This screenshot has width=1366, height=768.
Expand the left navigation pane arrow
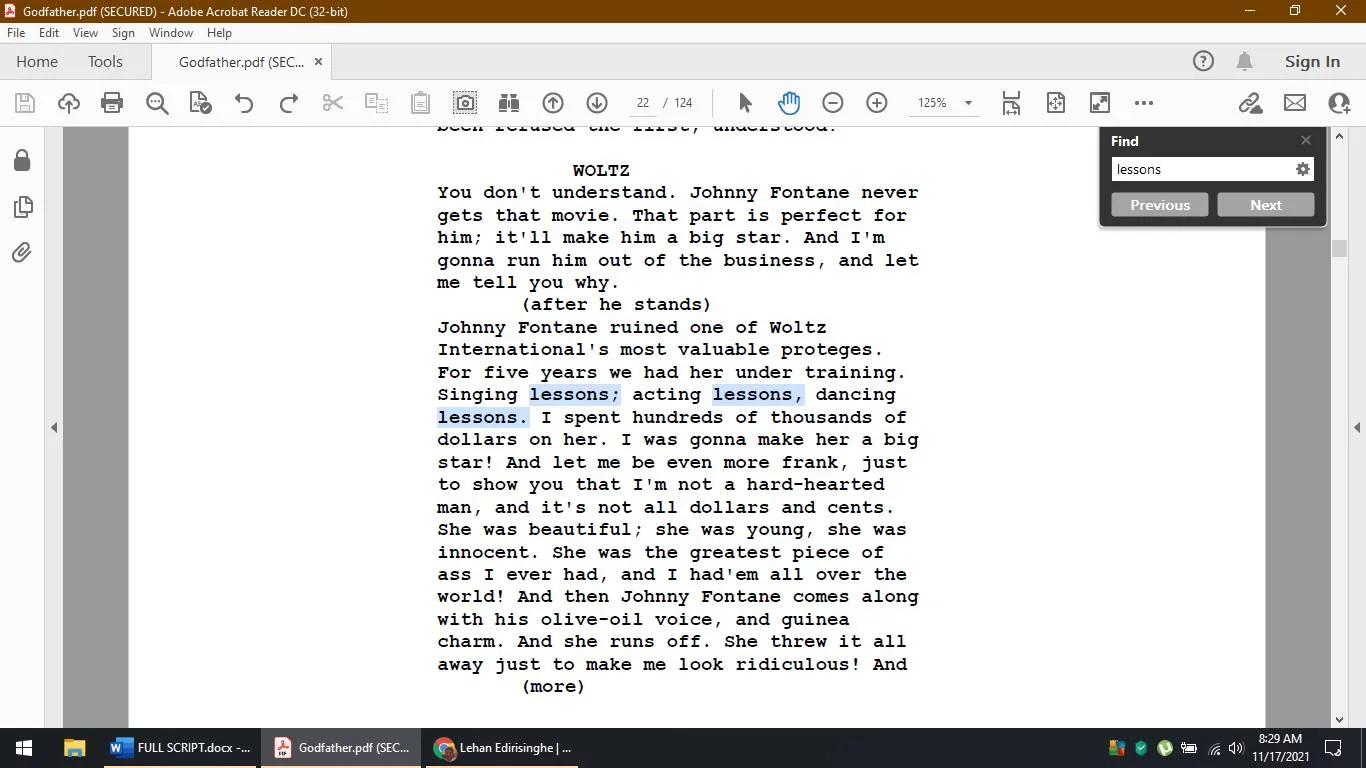tap(54, 428)
